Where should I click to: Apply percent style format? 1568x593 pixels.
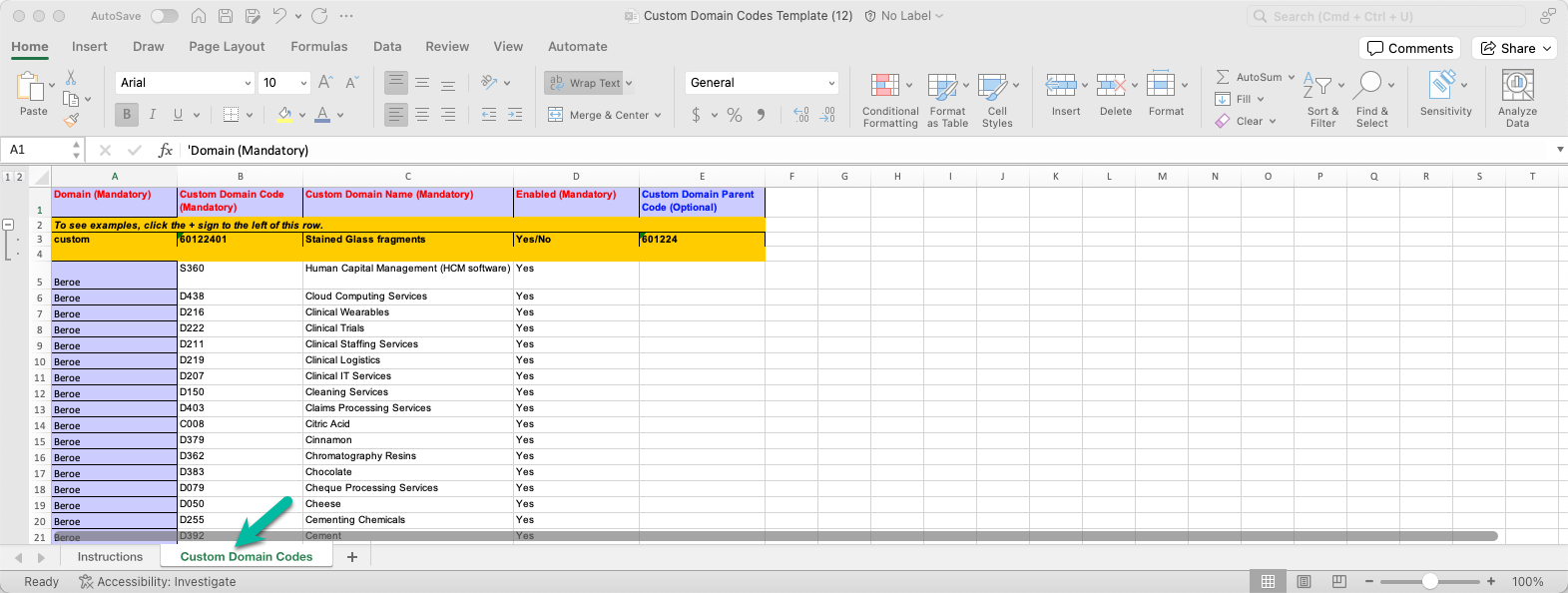tap(735, 116)
